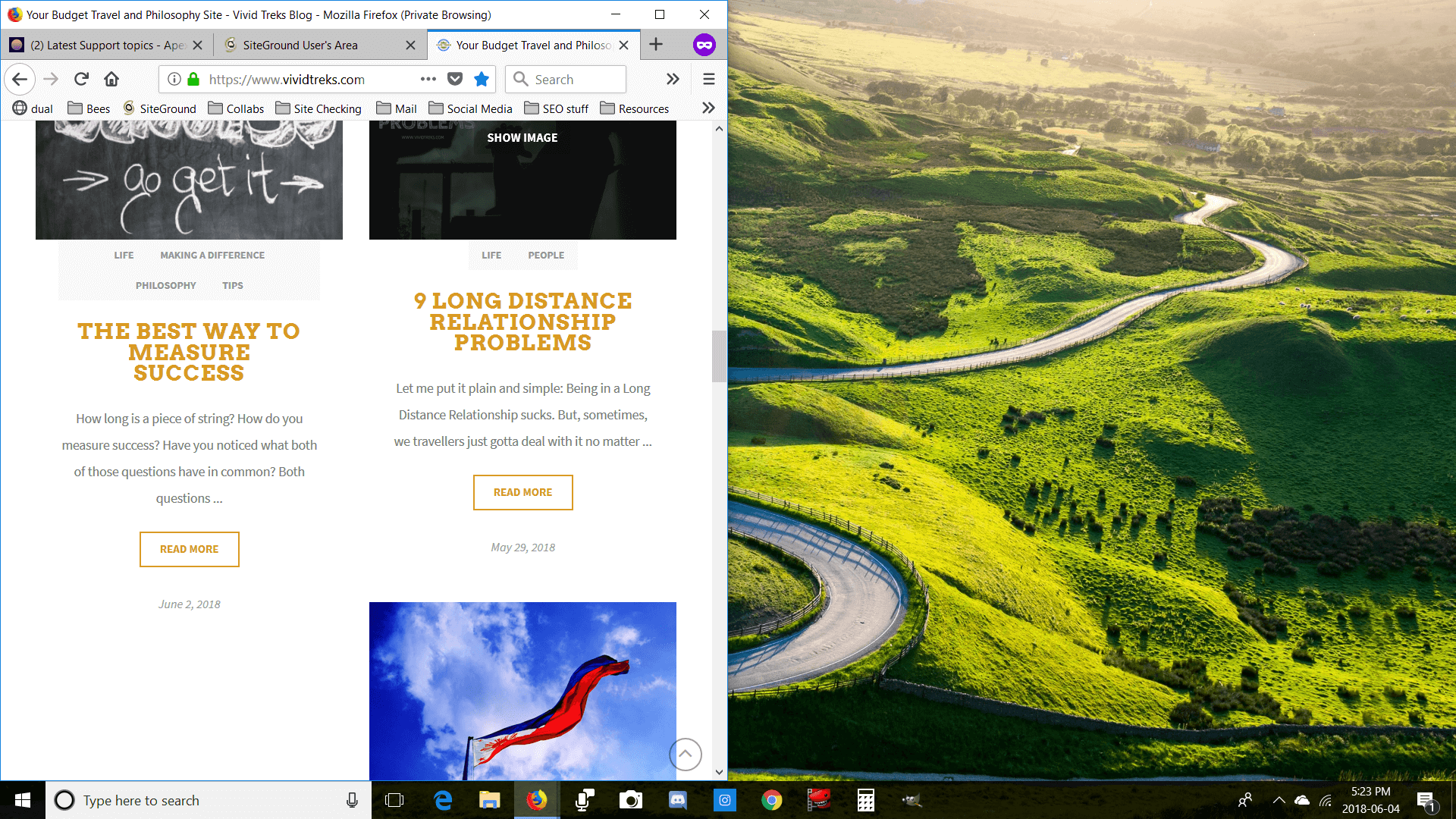Switch to Latest Support topics tab

[106, 45]
